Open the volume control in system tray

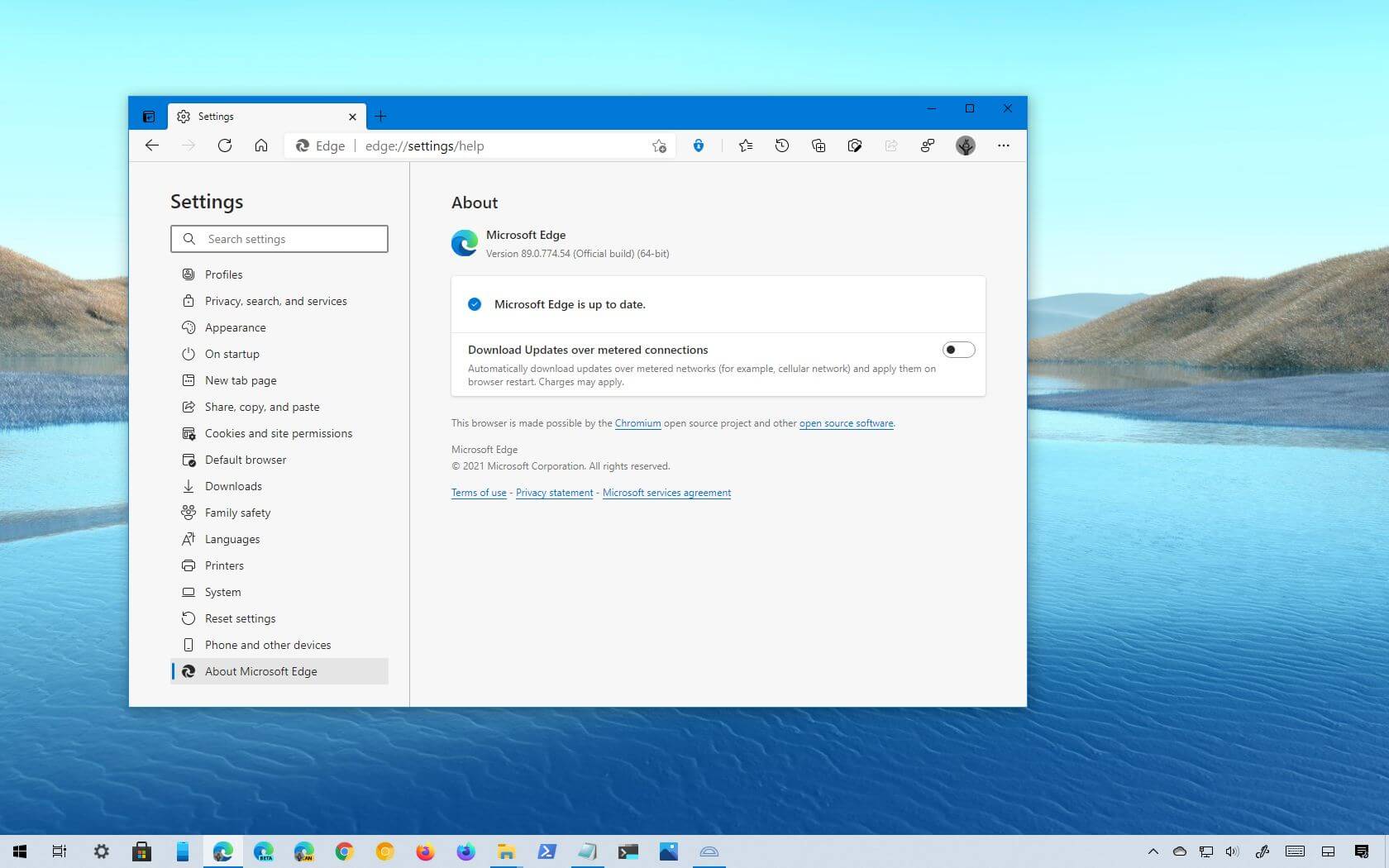[1232, 851]
